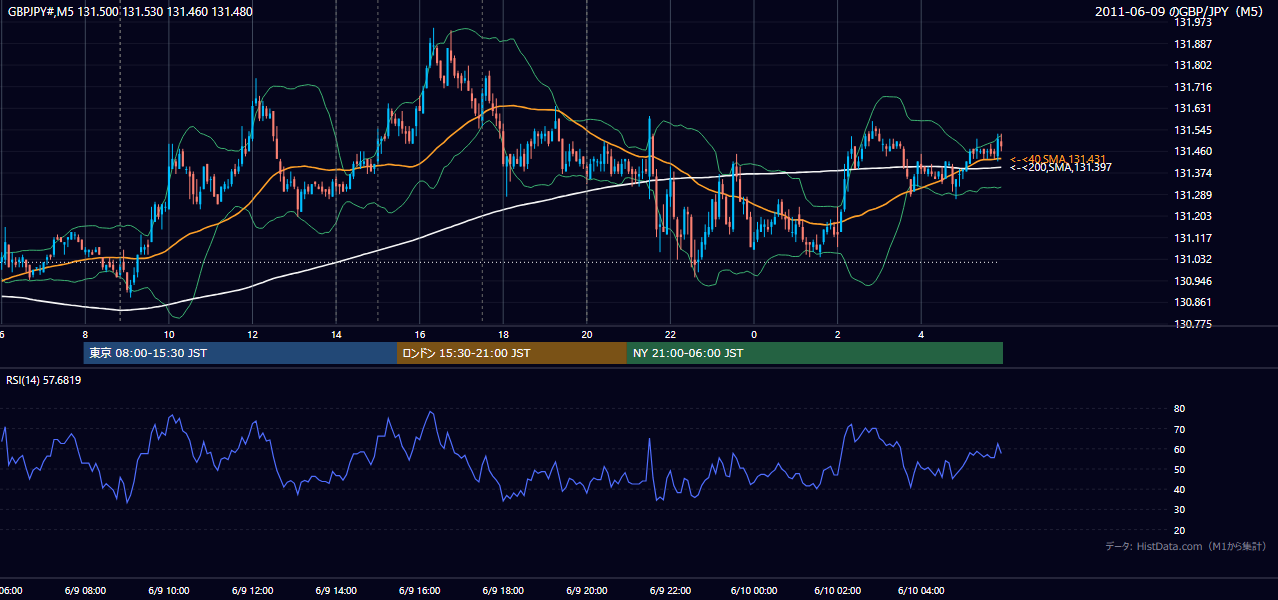Click the time axis label 6/9 18:00
The image size is (1278, 600).
[503, 590]
